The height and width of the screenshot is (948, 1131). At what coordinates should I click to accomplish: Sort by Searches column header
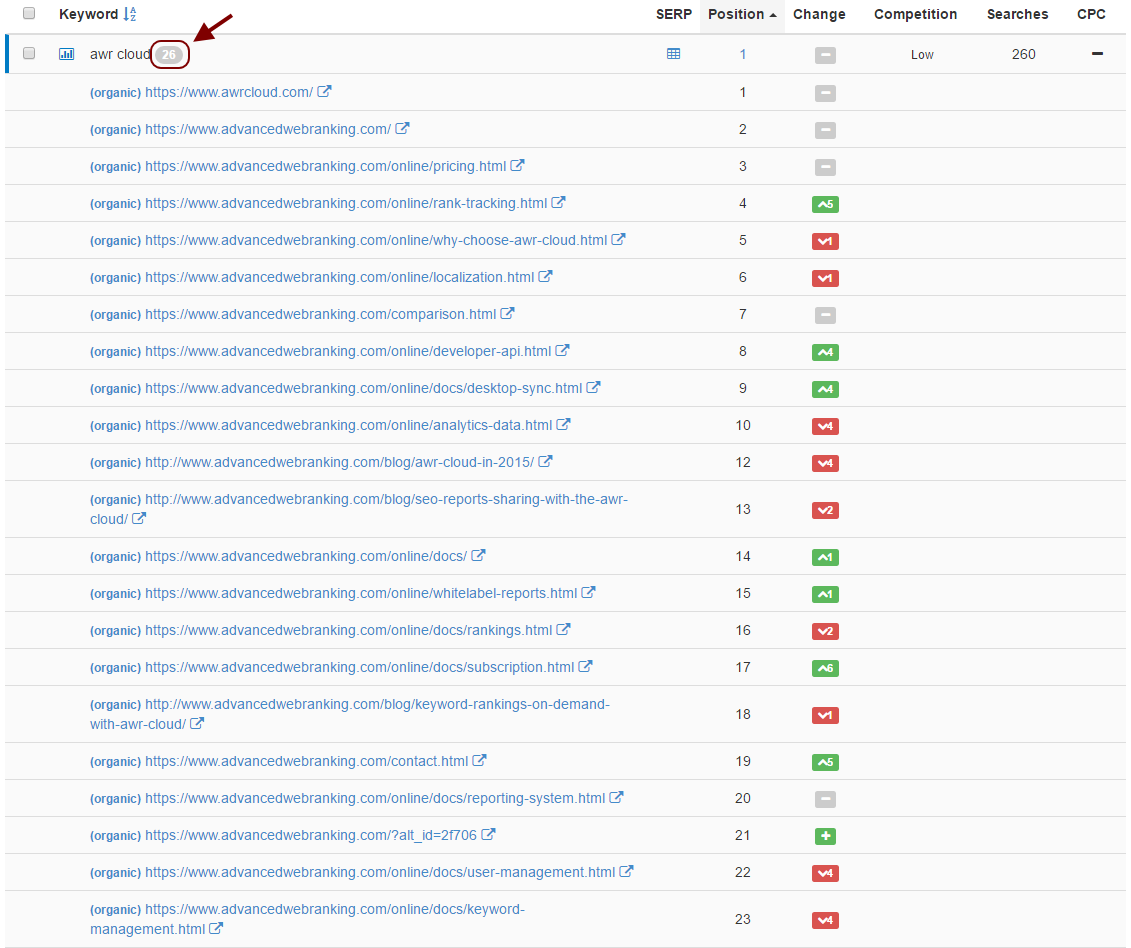click(1017, 14)
